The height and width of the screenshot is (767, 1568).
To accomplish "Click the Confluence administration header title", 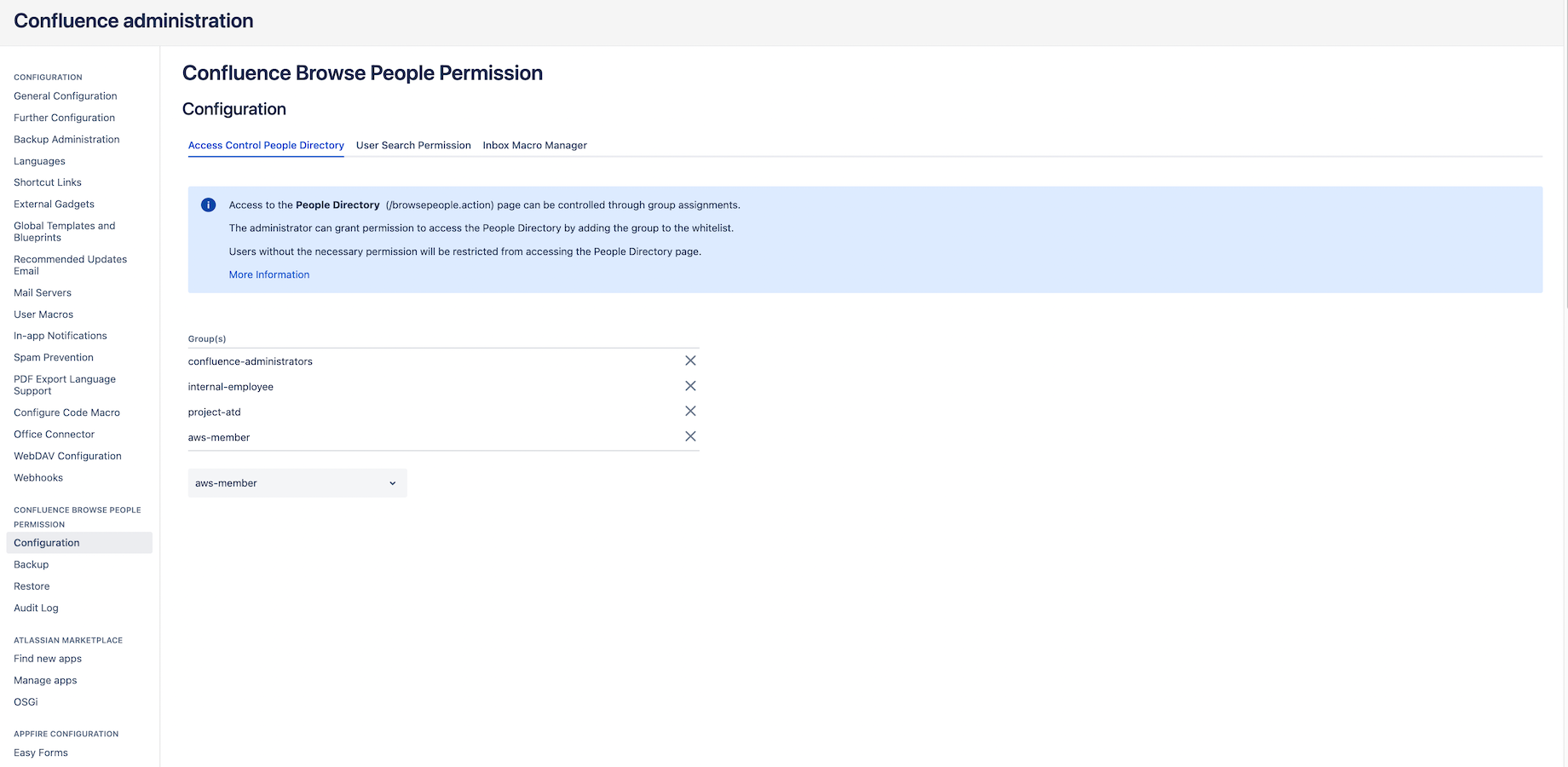I will click(134, 20).
